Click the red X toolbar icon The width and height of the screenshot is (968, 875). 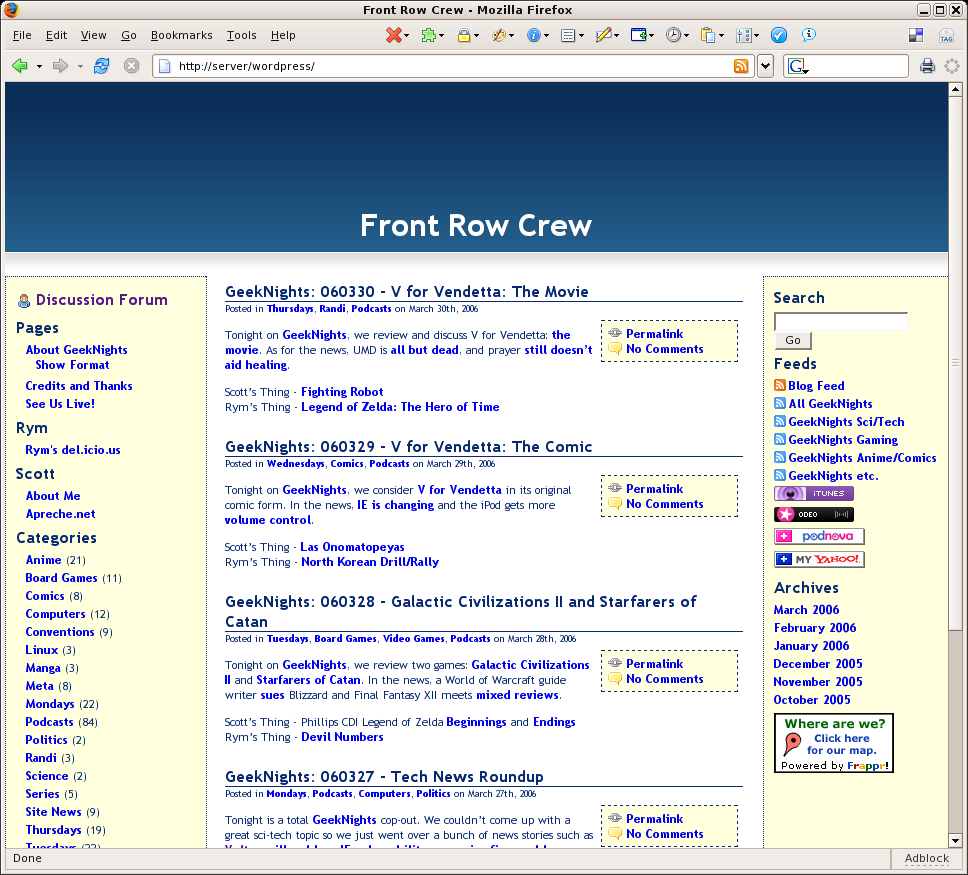pyautogui.click(x=393, y=35)
